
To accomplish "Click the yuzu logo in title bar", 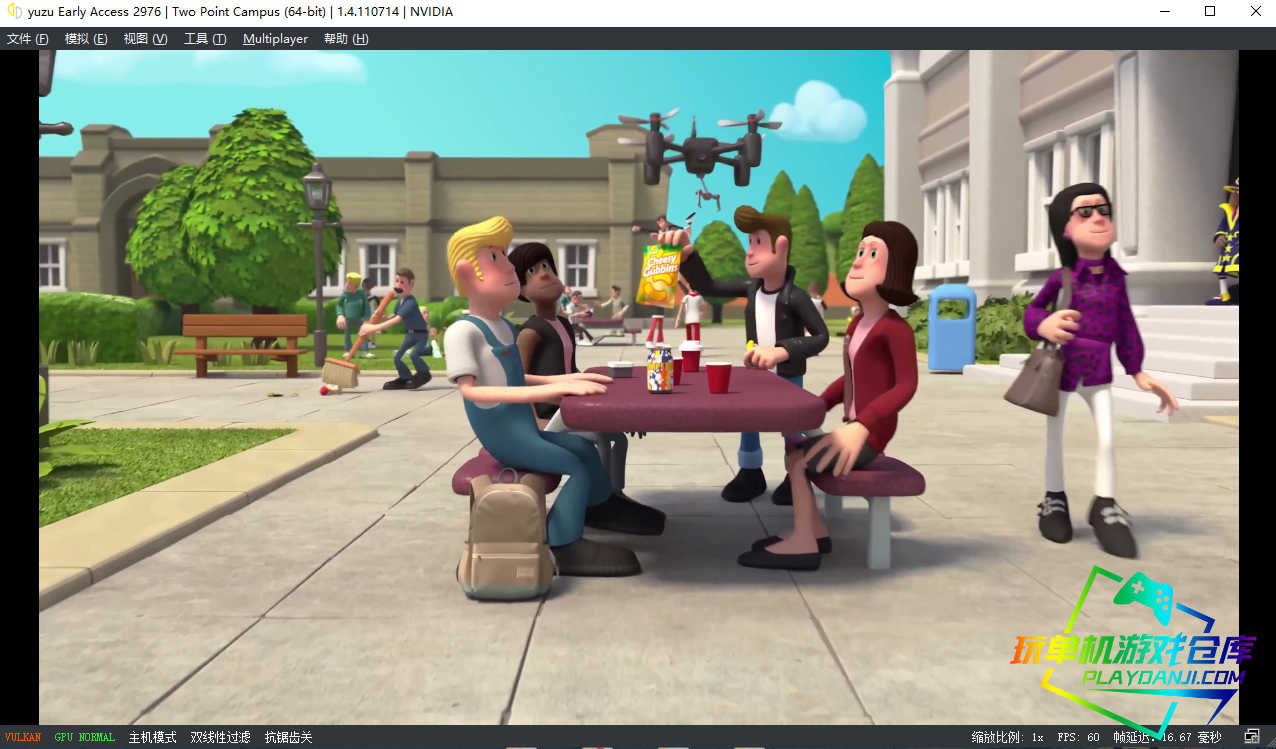I will point(14,12).
